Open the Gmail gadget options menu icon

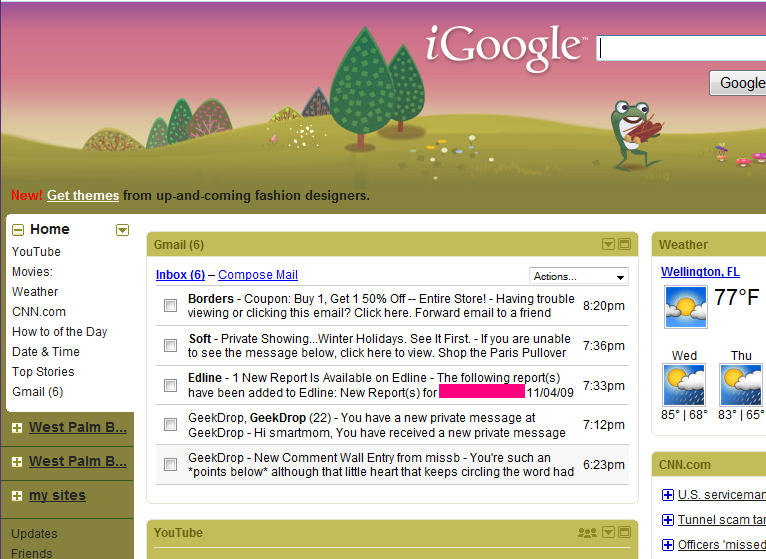tap(608, 245)
